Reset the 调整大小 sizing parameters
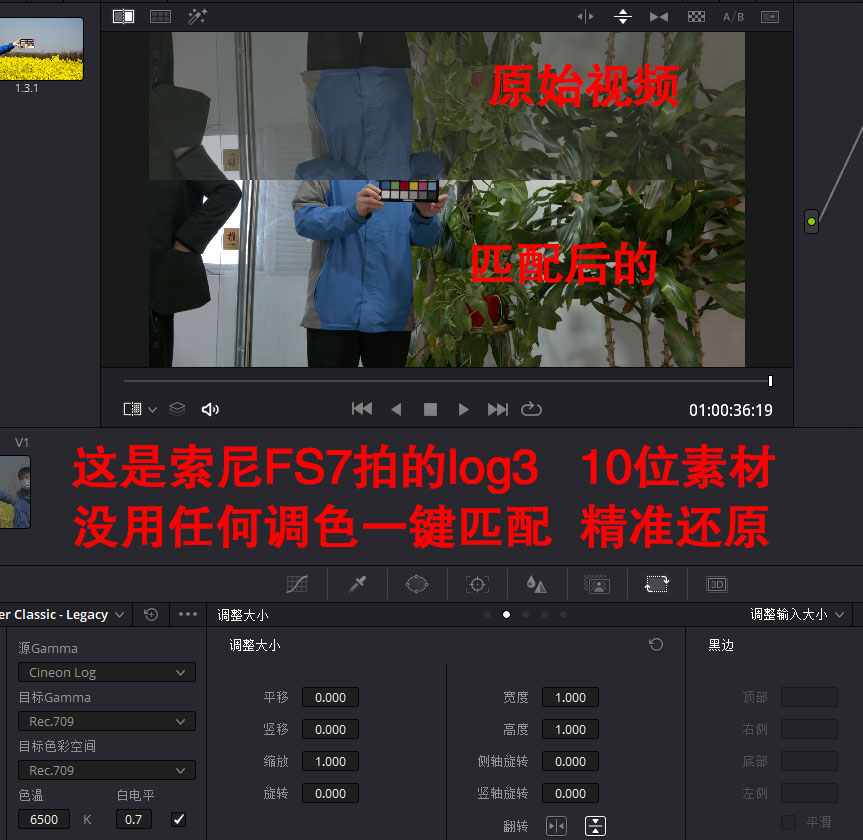The width and height of the screenshot is (863, 840). [x=656, y=645]
